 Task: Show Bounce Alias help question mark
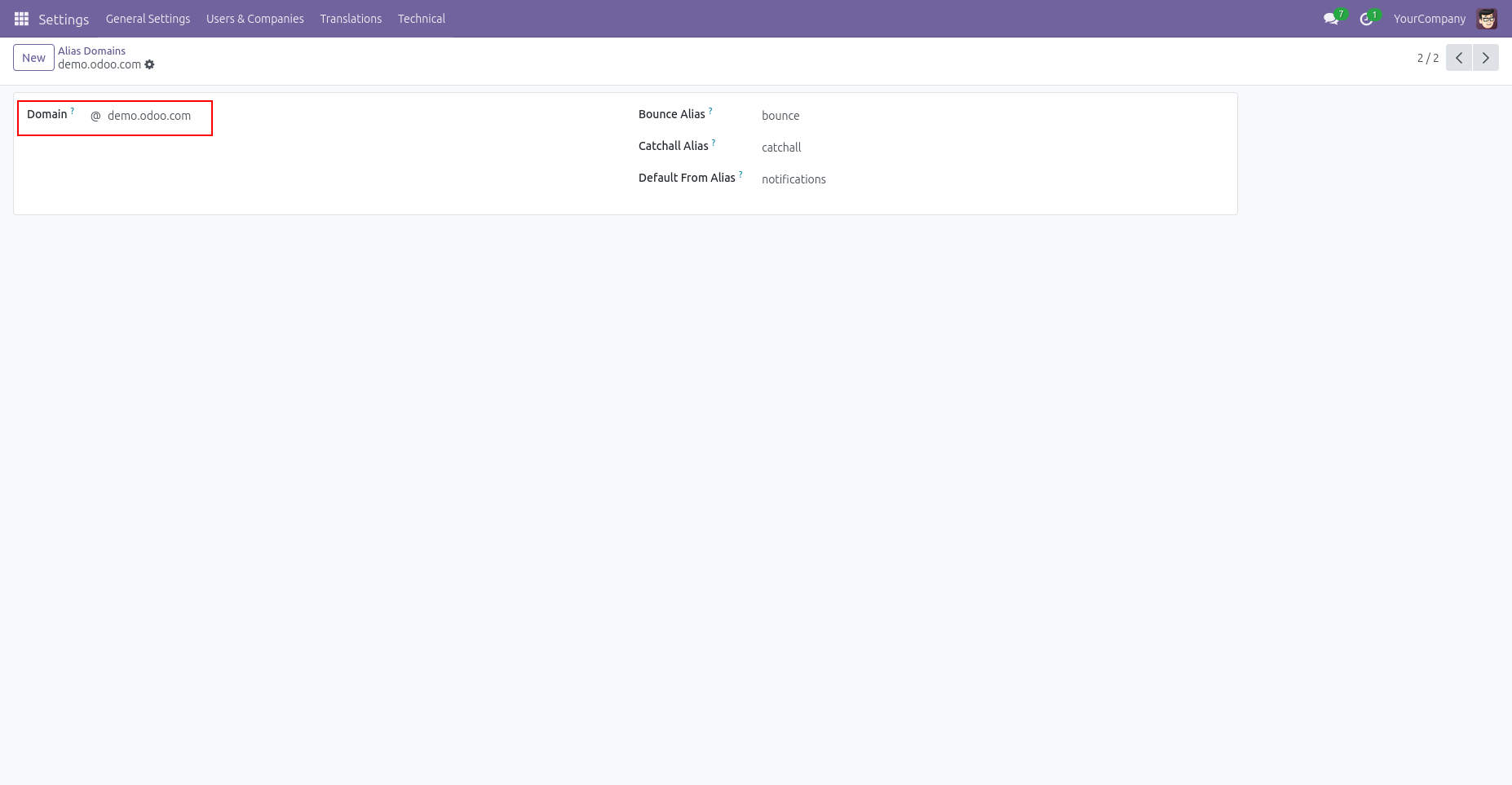click(x=710, y=111)
